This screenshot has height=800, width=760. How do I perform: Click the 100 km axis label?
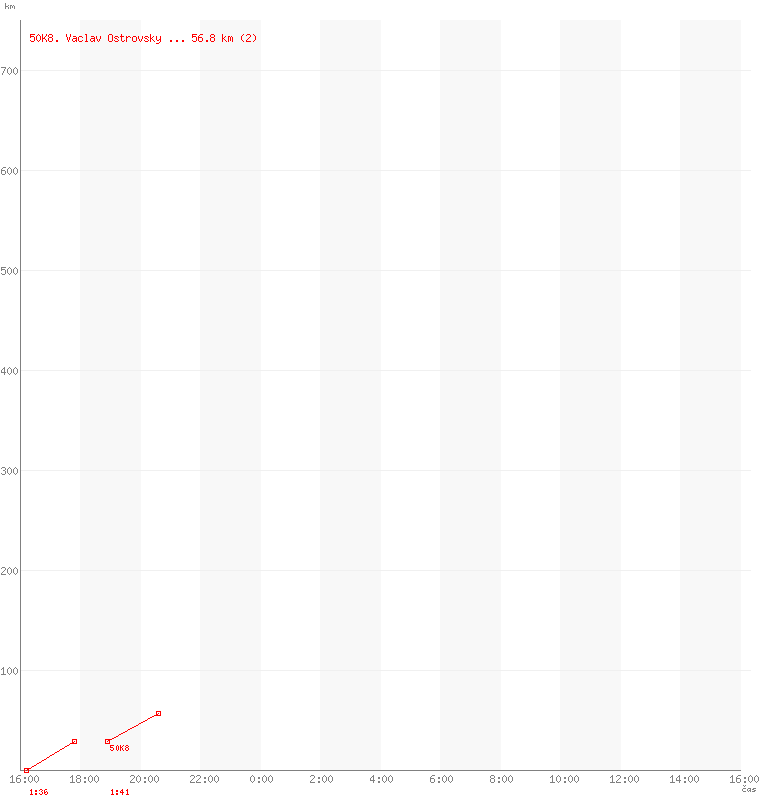[x=10, y=671]
